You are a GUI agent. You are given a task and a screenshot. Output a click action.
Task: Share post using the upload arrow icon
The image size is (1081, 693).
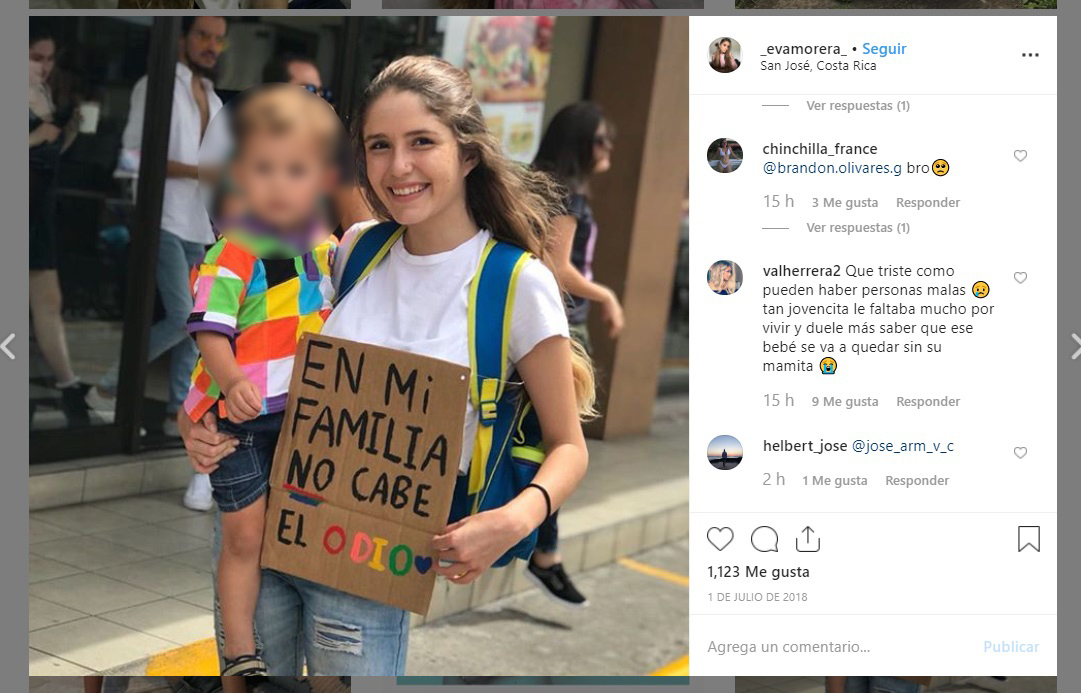tap(808, 539)
